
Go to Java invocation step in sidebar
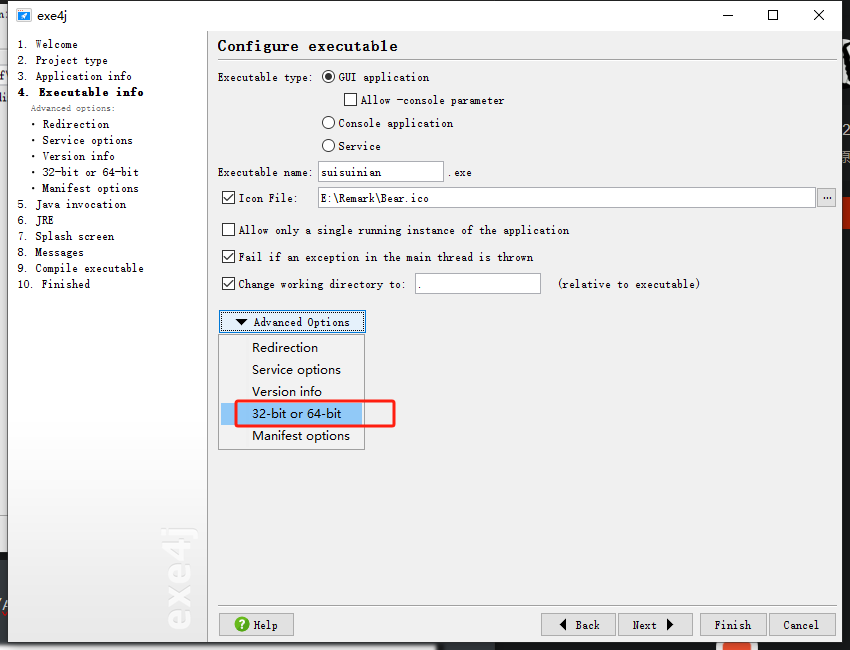(80, 204)
